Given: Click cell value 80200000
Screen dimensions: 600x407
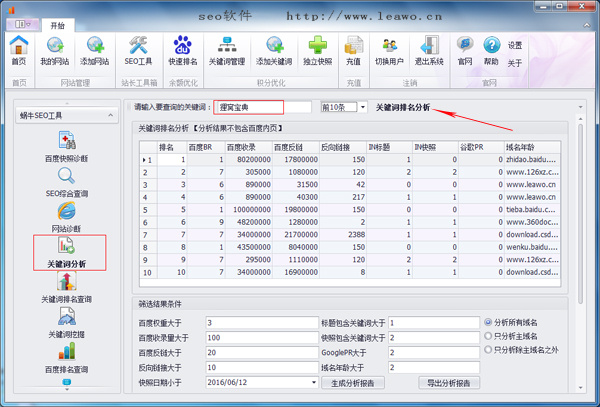Looking at the screenshot, I should (249, 160).
